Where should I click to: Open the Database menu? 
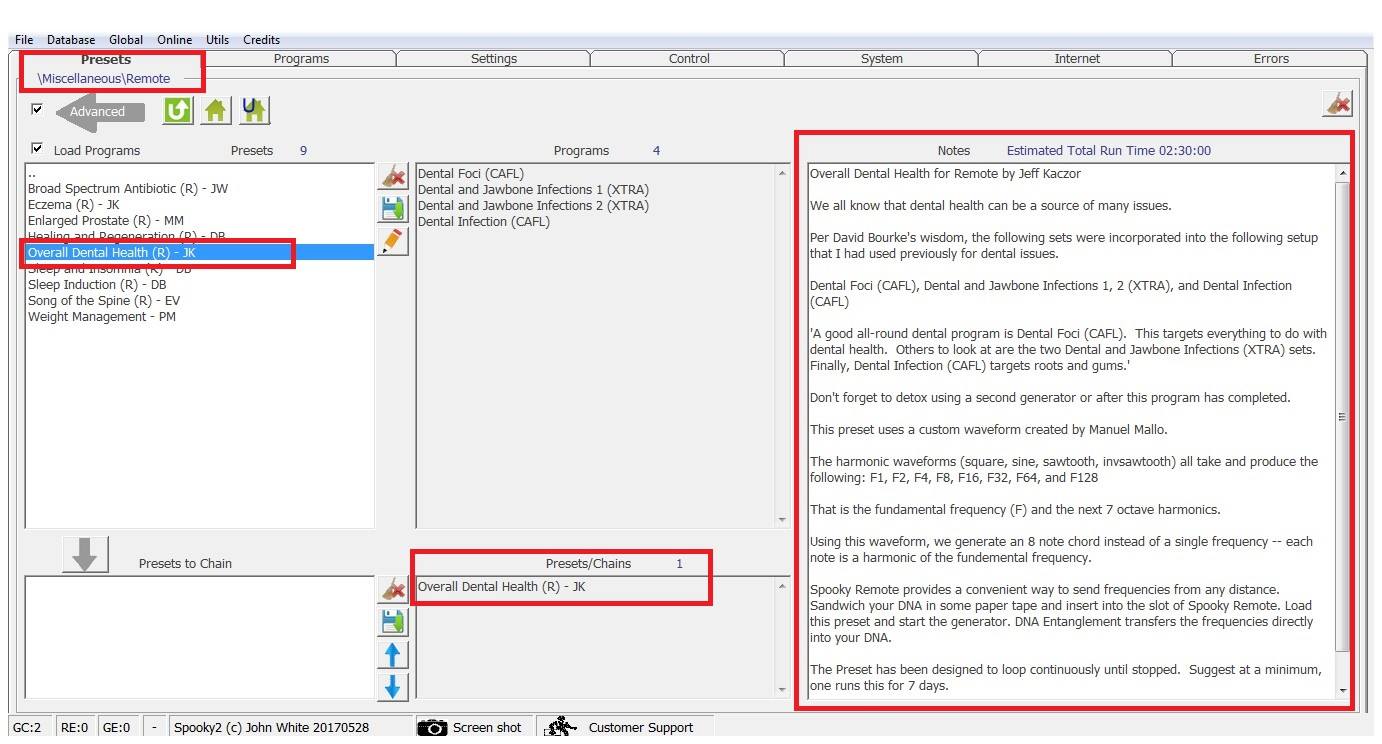[x=71, y=40]
